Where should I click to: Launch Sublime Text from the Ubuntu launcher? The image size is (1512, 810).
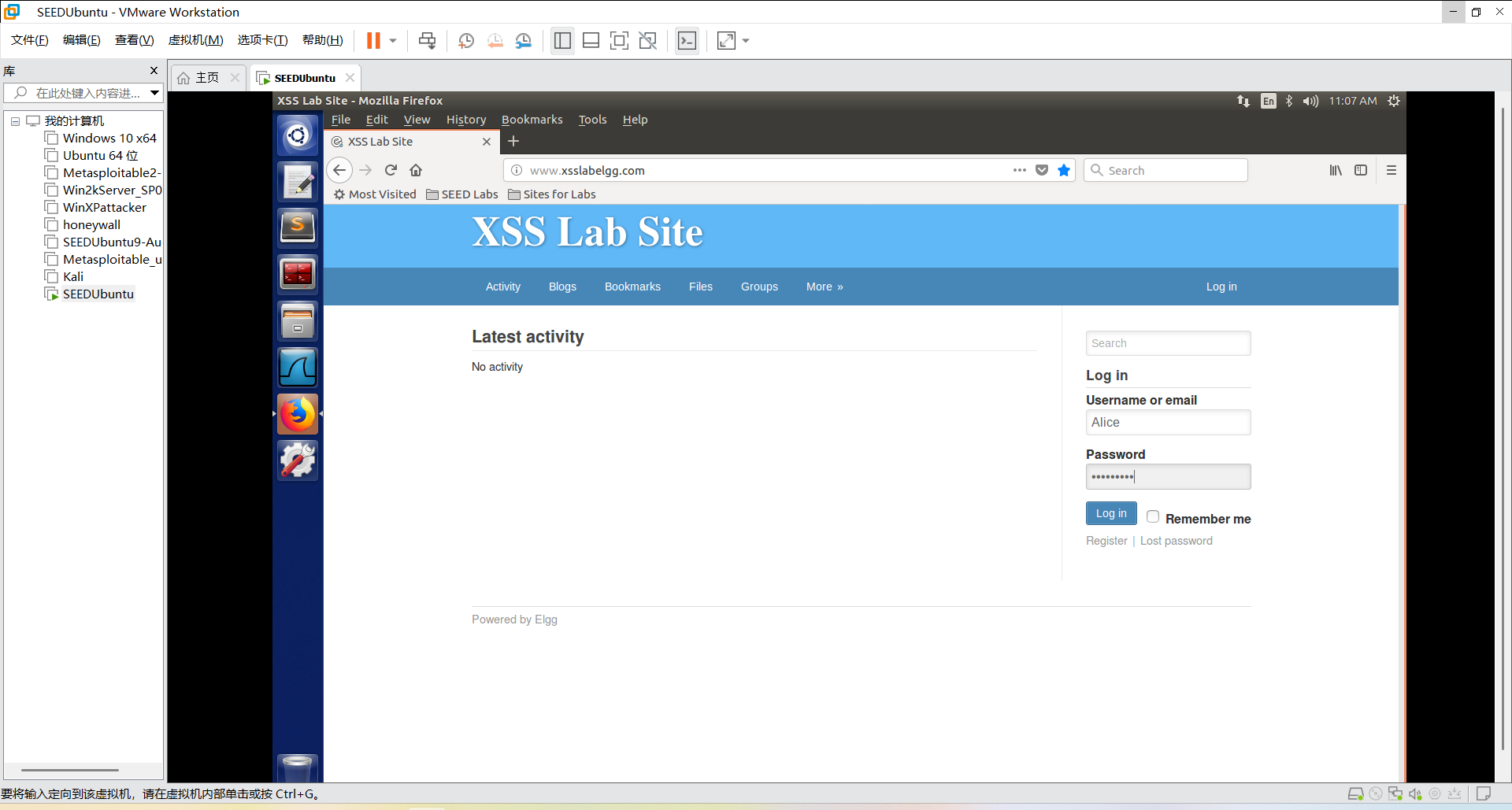(x=298, y=228)
